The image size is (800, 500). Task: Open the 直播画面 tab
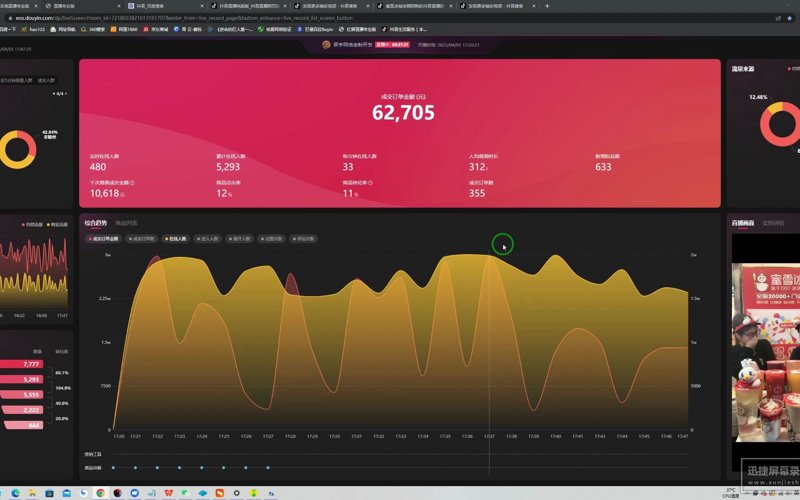click(x=743, y=223)
